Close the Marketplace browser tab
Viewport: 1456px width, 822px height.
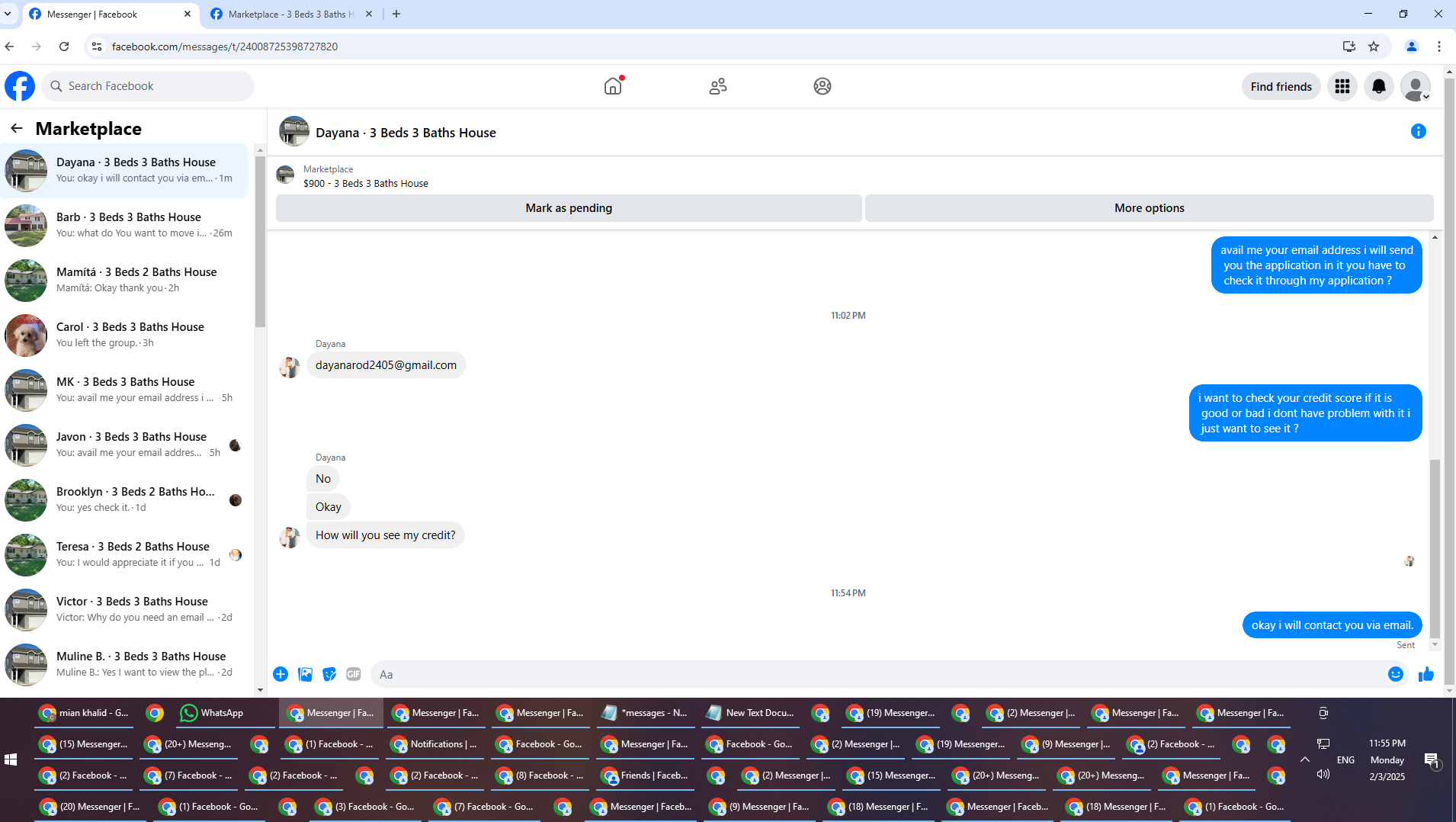coord(369,14)
